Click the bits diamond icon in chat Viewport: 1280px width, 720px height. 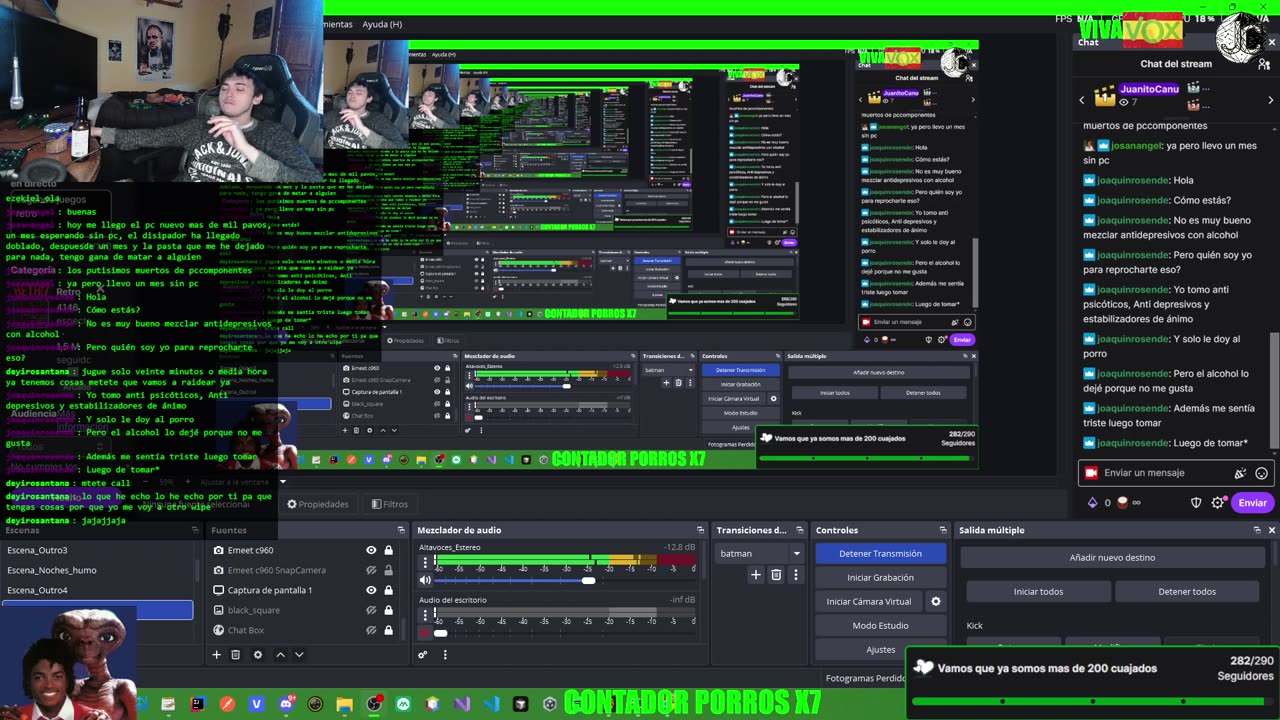[1092, 503]
